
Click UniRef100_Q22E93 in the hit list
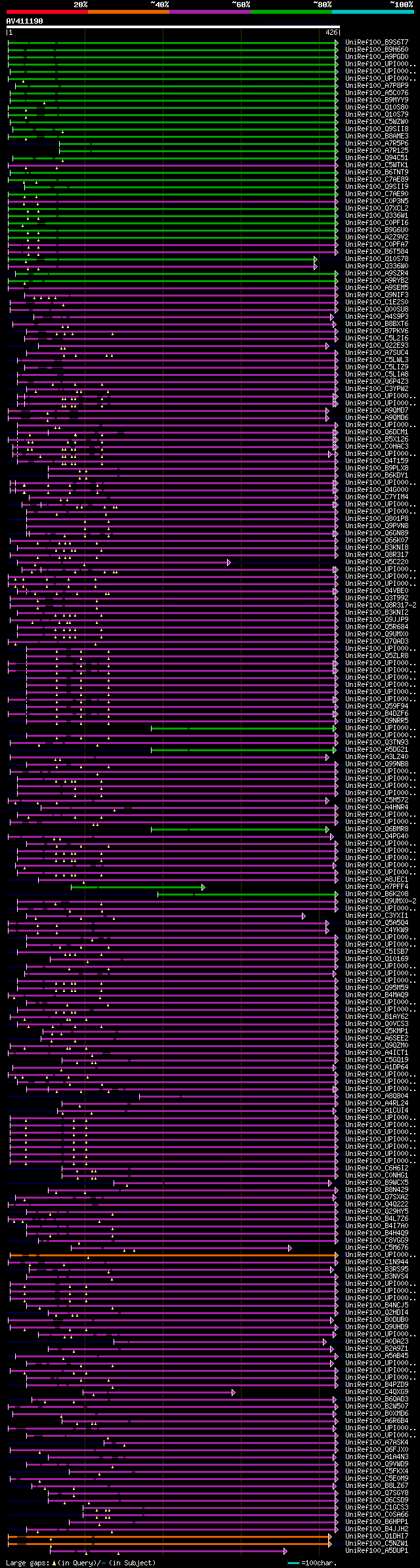(377, 345)
